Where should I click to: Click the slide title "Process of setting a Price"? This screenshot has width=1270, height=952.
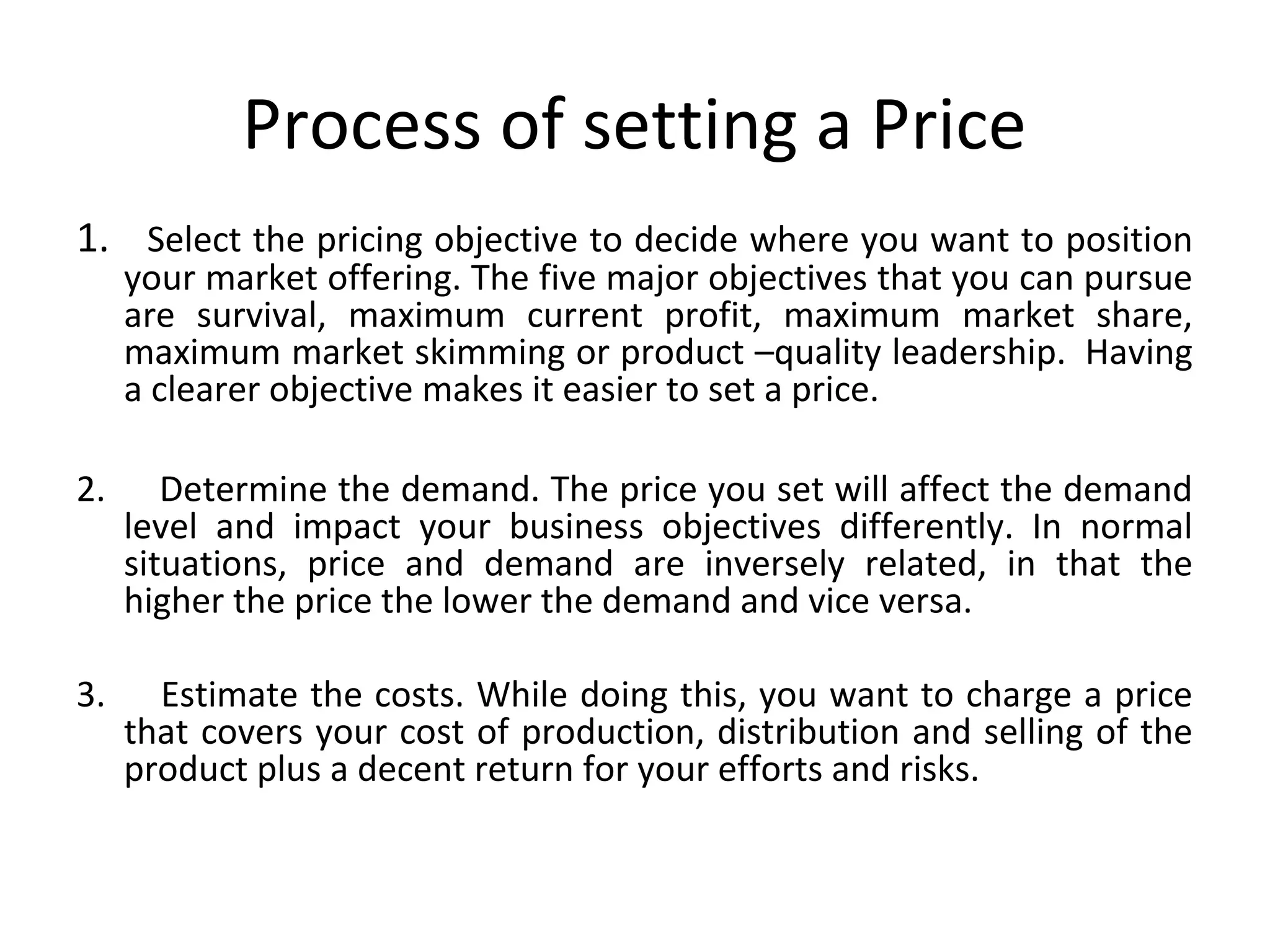(x=634, y=126)
